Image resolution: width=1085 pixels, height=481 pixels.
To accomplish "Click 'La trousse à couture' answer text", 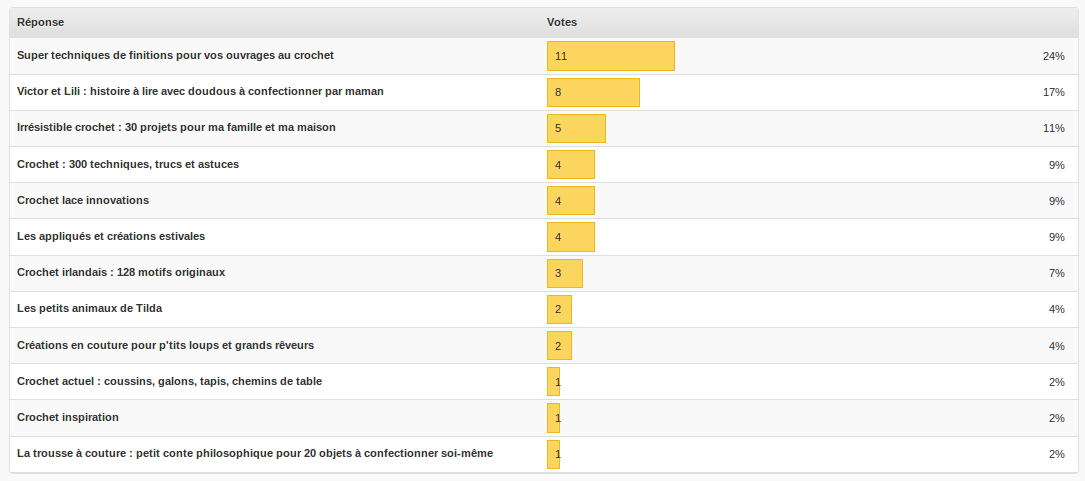I will [x=254, y=452].
